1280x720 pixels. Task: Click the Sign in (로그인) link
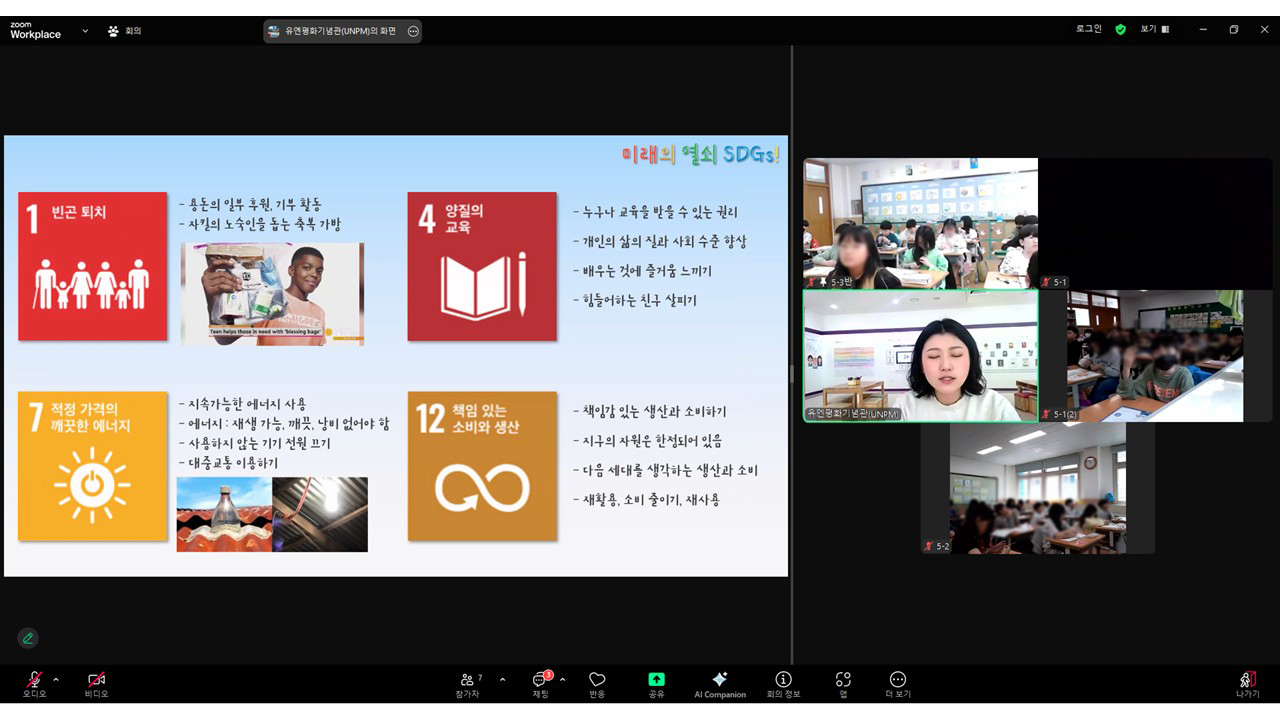1089,29
